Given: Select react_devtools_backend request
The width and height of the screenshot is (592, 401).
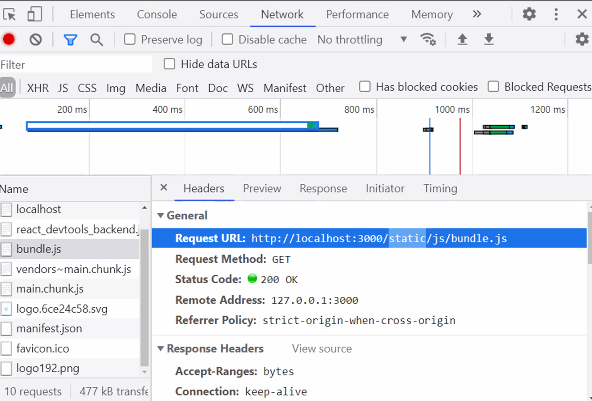Looking at the screenshot, I should tap(70, 229).
